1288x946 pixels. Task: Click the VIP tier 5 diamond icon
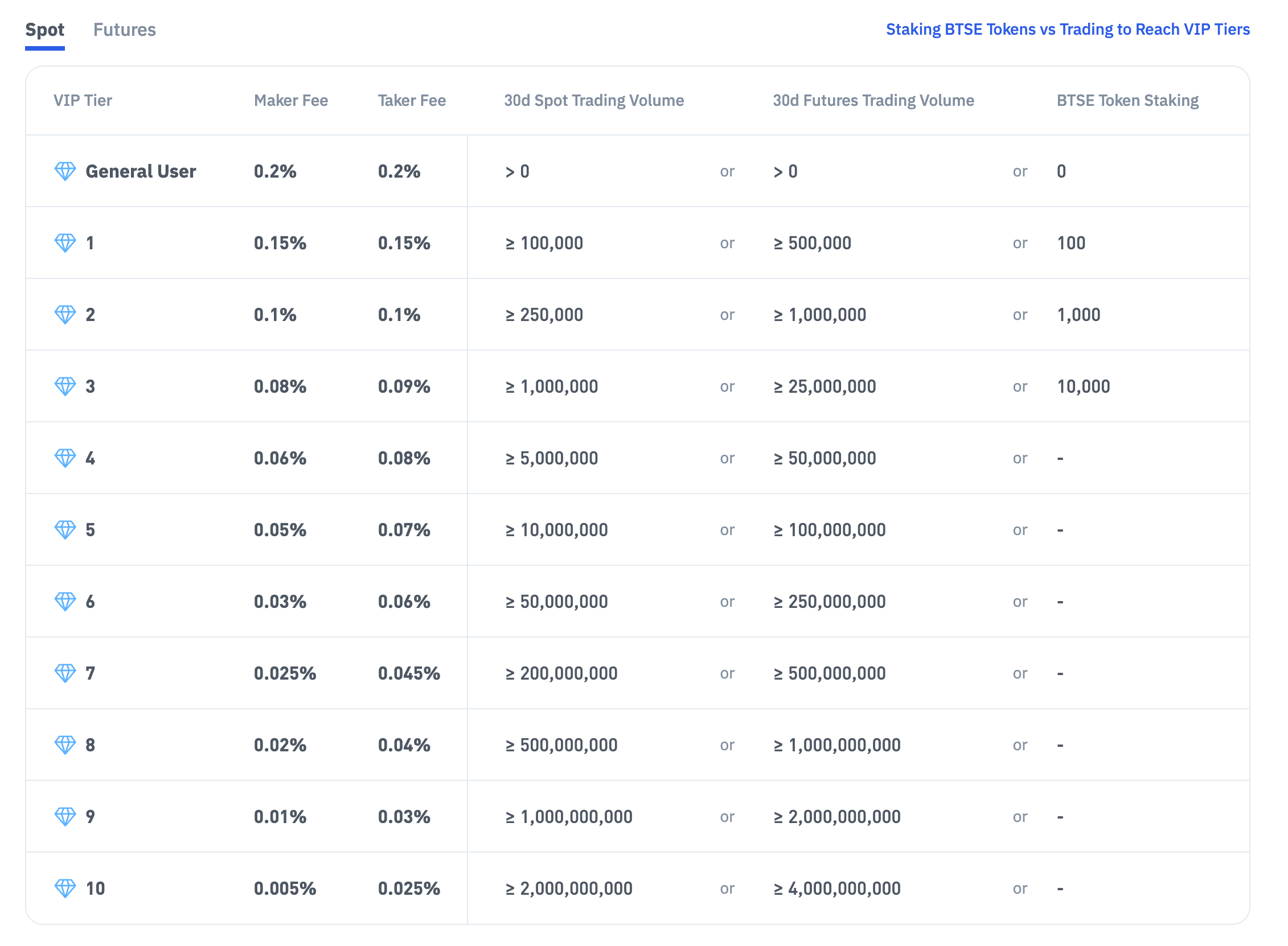[x=65, y=529]
